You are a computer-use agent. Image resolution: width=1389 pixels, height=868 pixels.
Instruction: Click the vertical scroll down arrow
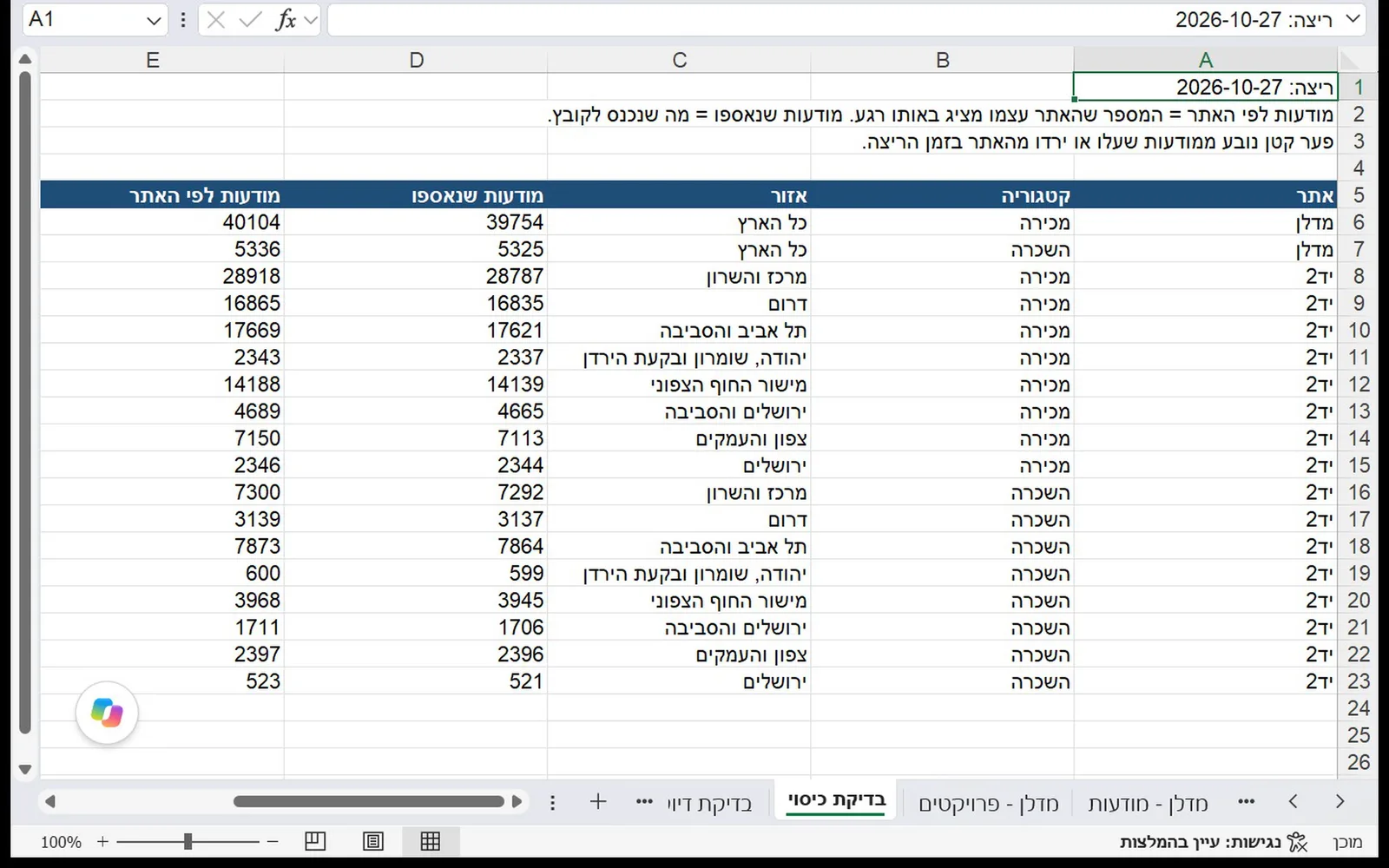click(24, 769)
